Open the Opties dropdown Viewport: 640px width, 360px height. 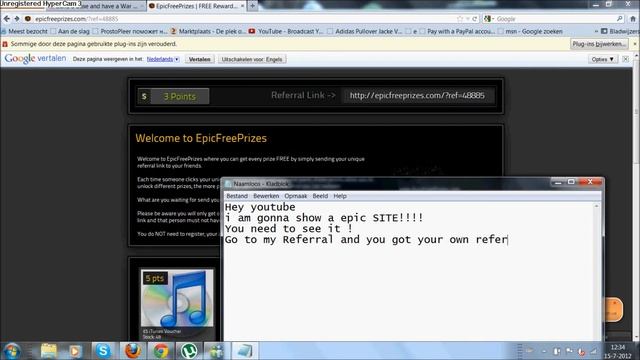[x=602, y=59]
